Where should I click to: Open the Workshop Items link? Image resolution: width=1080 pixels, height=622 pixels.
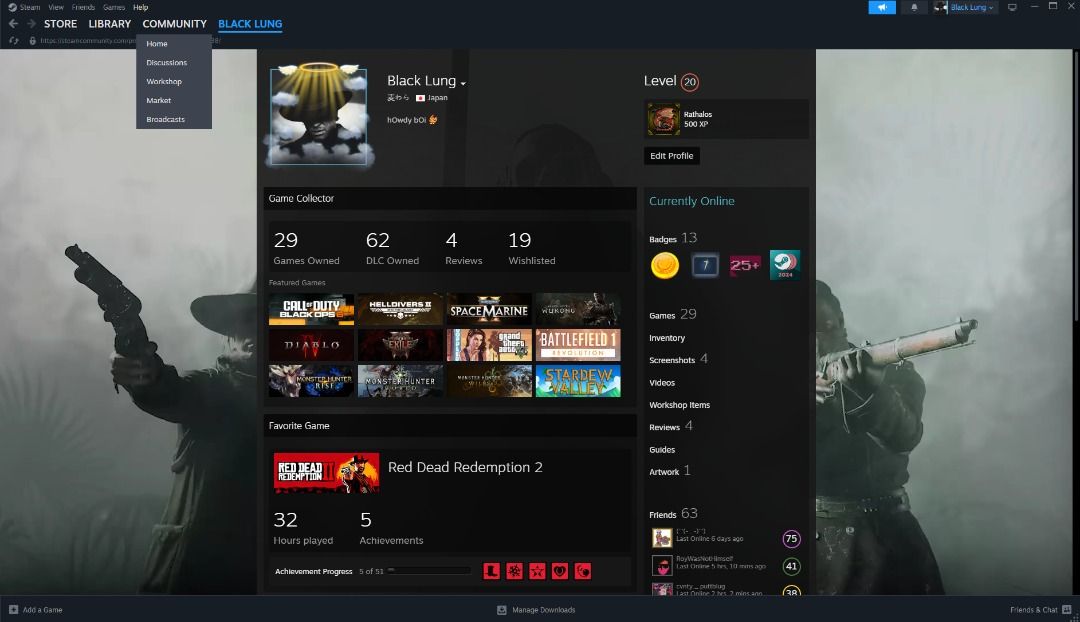pos(679,405)
